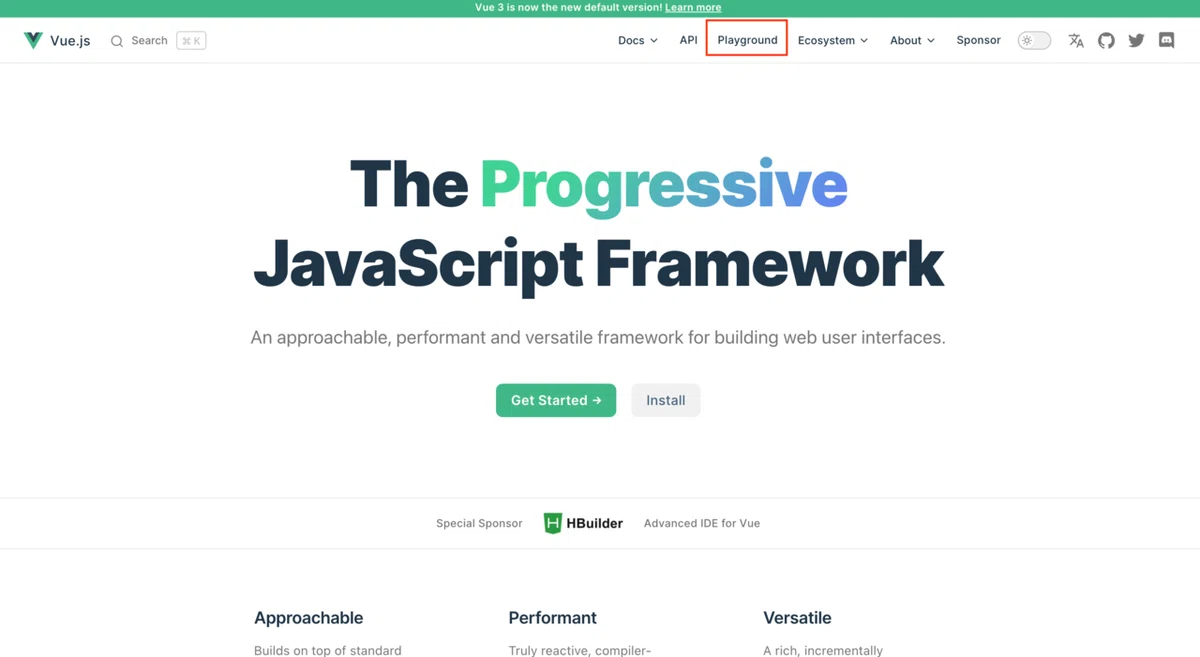Click 'Vue 3 is now the new default version!' text
This screenshot has height=657, width=1200.
point(568,7)
